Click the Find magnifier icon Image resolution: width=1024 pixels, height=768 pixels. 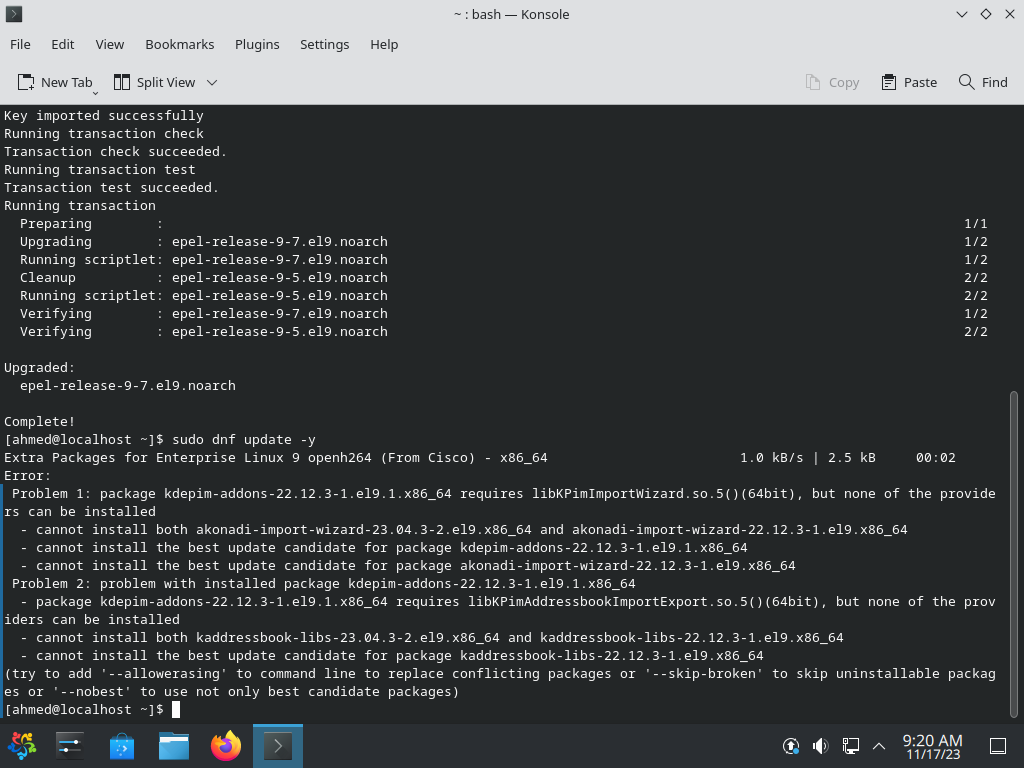(x=967, y=82)
